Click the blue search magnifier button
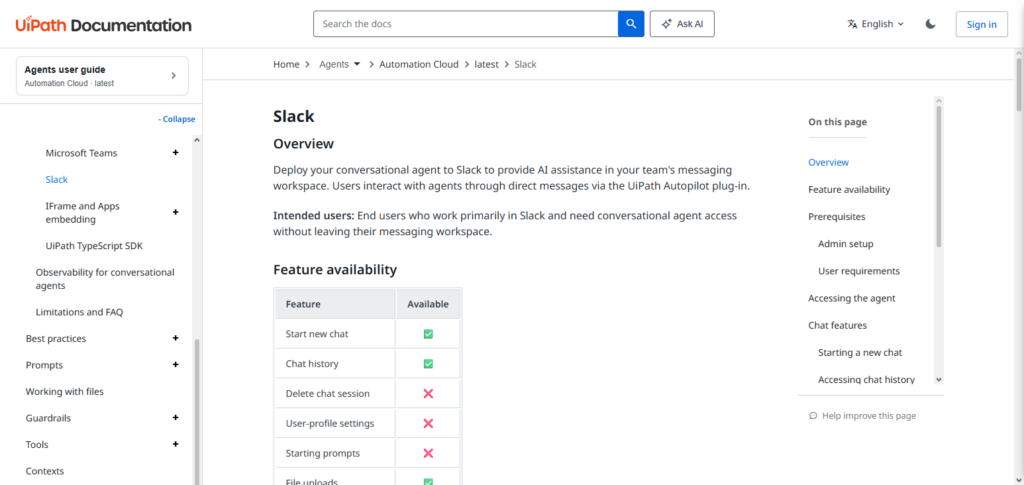Viewport: 1024px width, 485px height. coord(631,24)
